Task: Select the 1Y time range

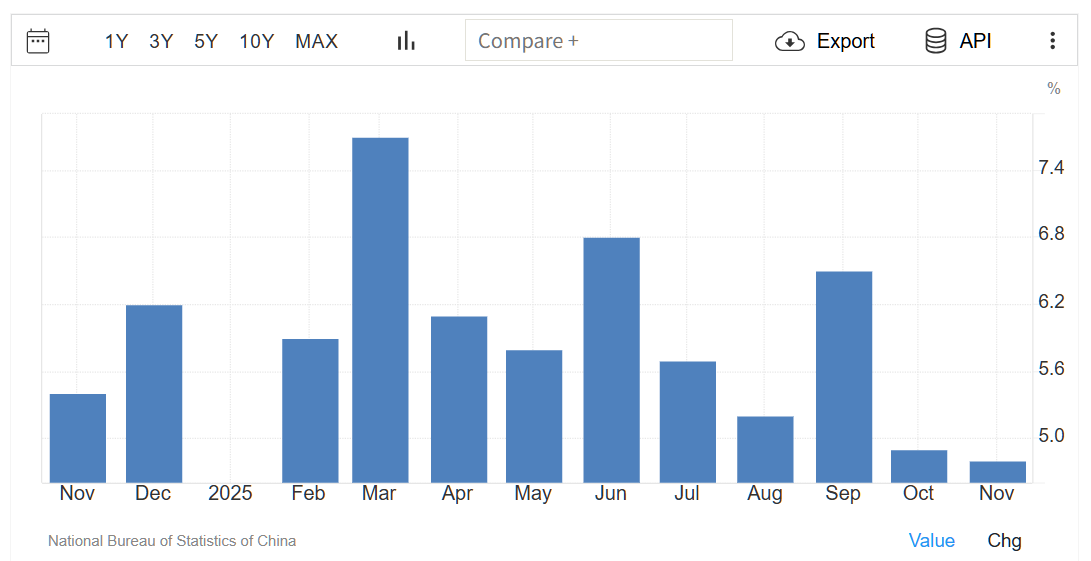Action: [116, 41]
